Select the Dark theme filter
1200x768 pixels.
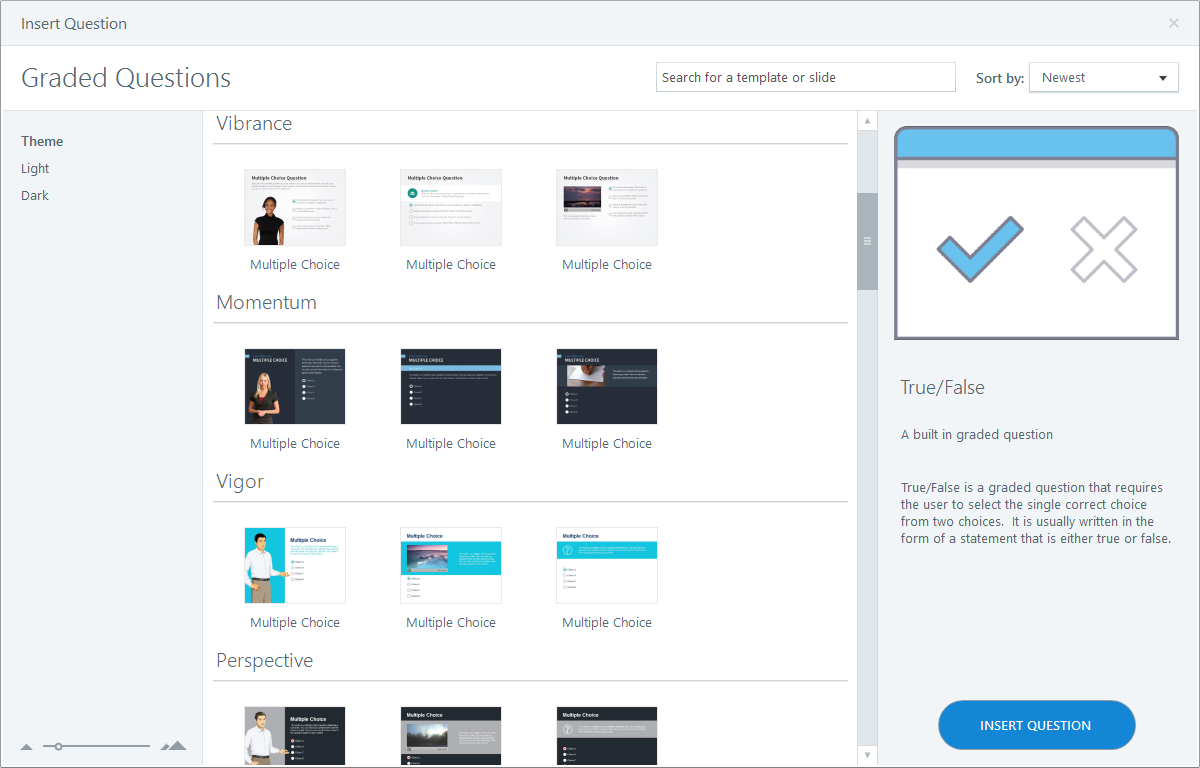(34, 195)
